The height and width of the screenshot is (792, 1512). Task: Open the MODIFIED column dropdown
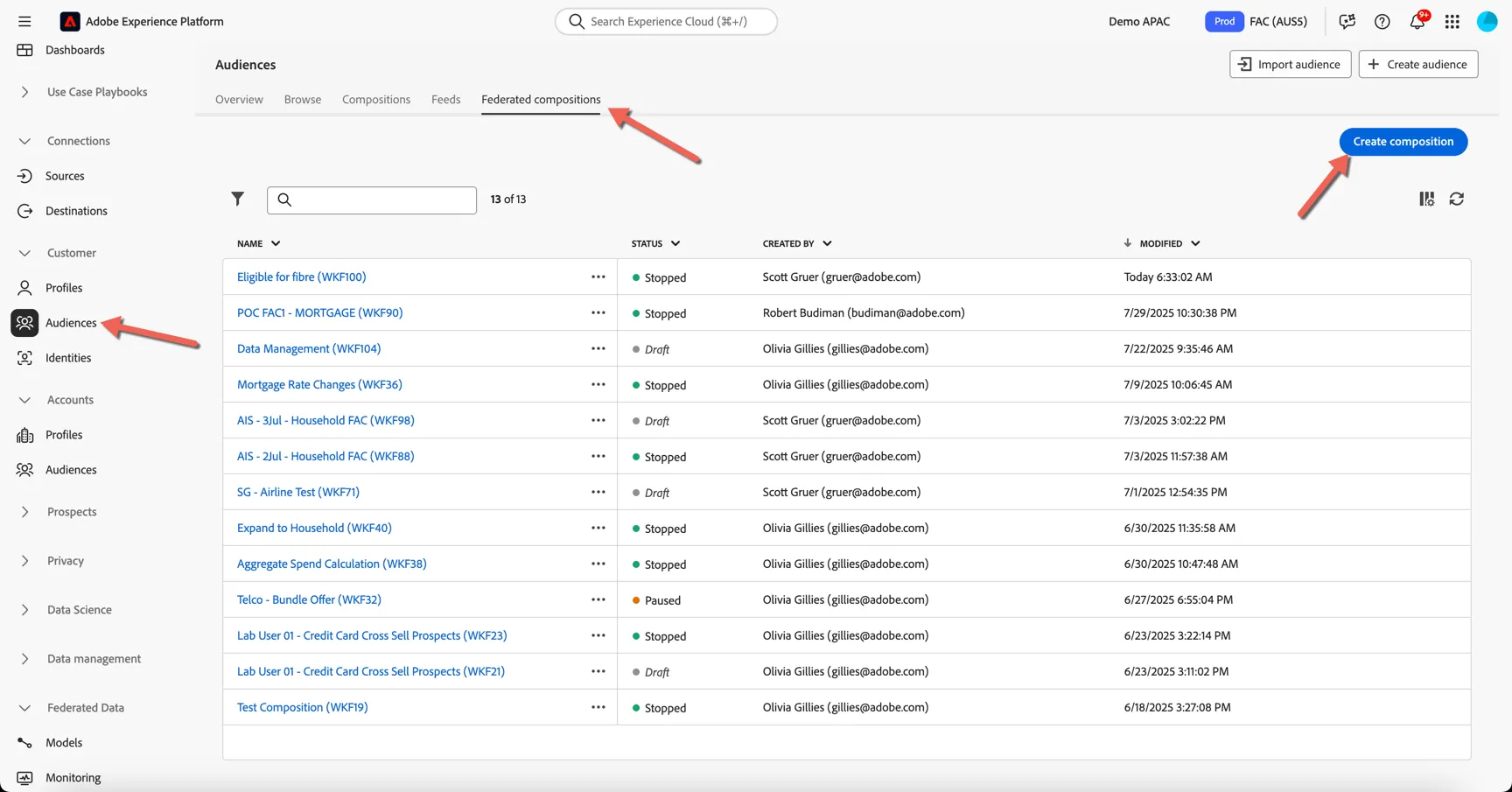(x=1195, y=243)
